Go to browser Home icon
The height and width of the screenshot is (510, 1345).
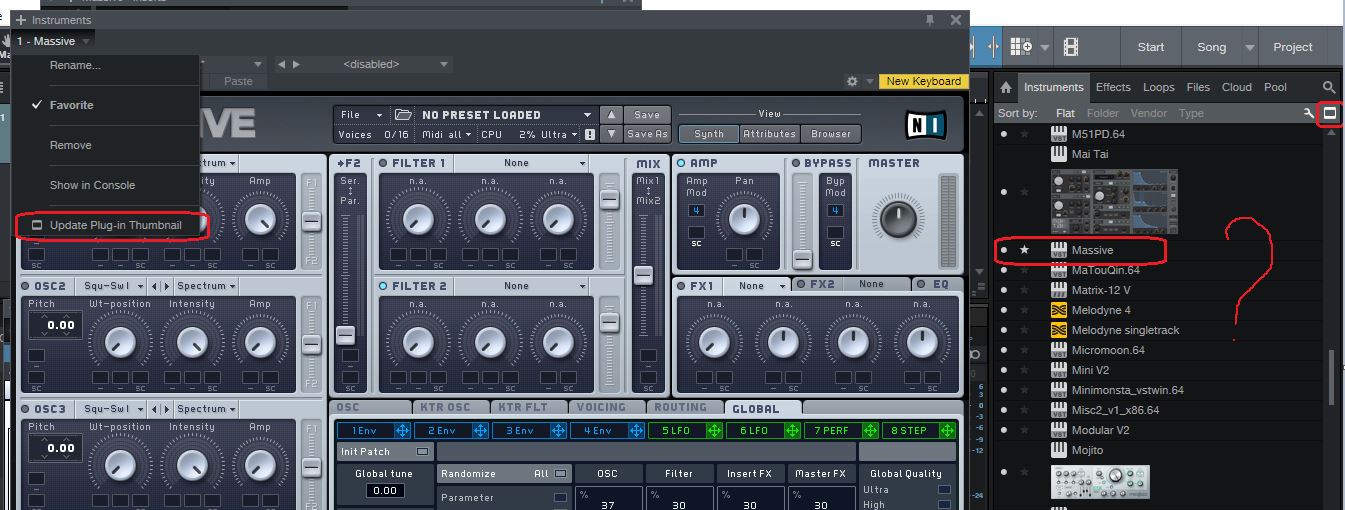[1007, 88]
